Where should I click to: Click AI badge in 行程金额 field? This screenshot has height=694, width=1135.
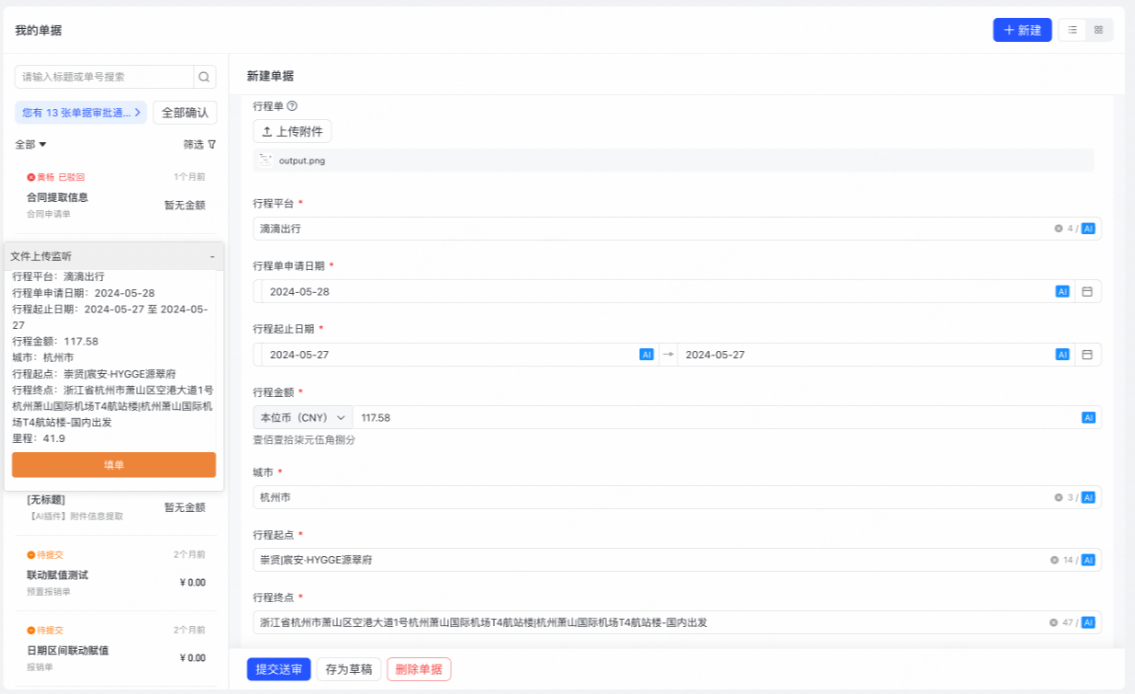click(1088, 417)
